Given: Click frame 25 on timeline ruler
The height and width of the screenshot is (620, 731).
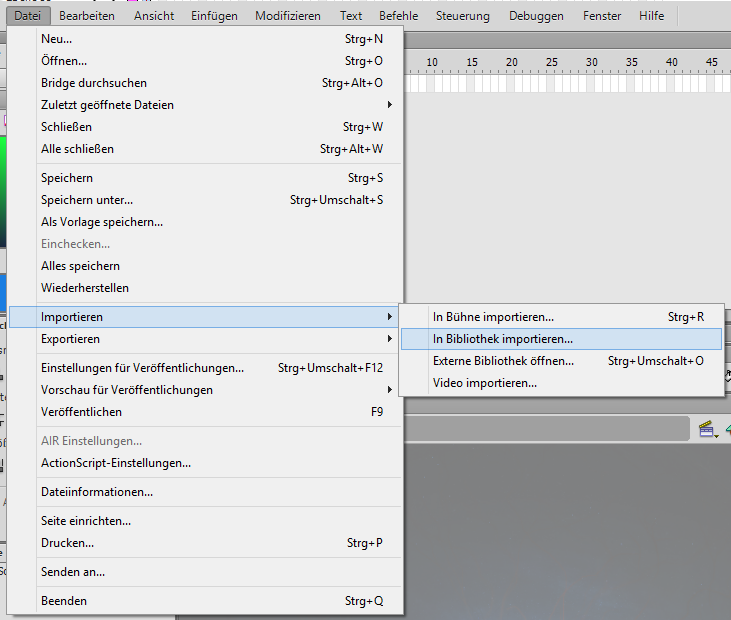Looking at the screenshot, I should click(x=552, y=62).
